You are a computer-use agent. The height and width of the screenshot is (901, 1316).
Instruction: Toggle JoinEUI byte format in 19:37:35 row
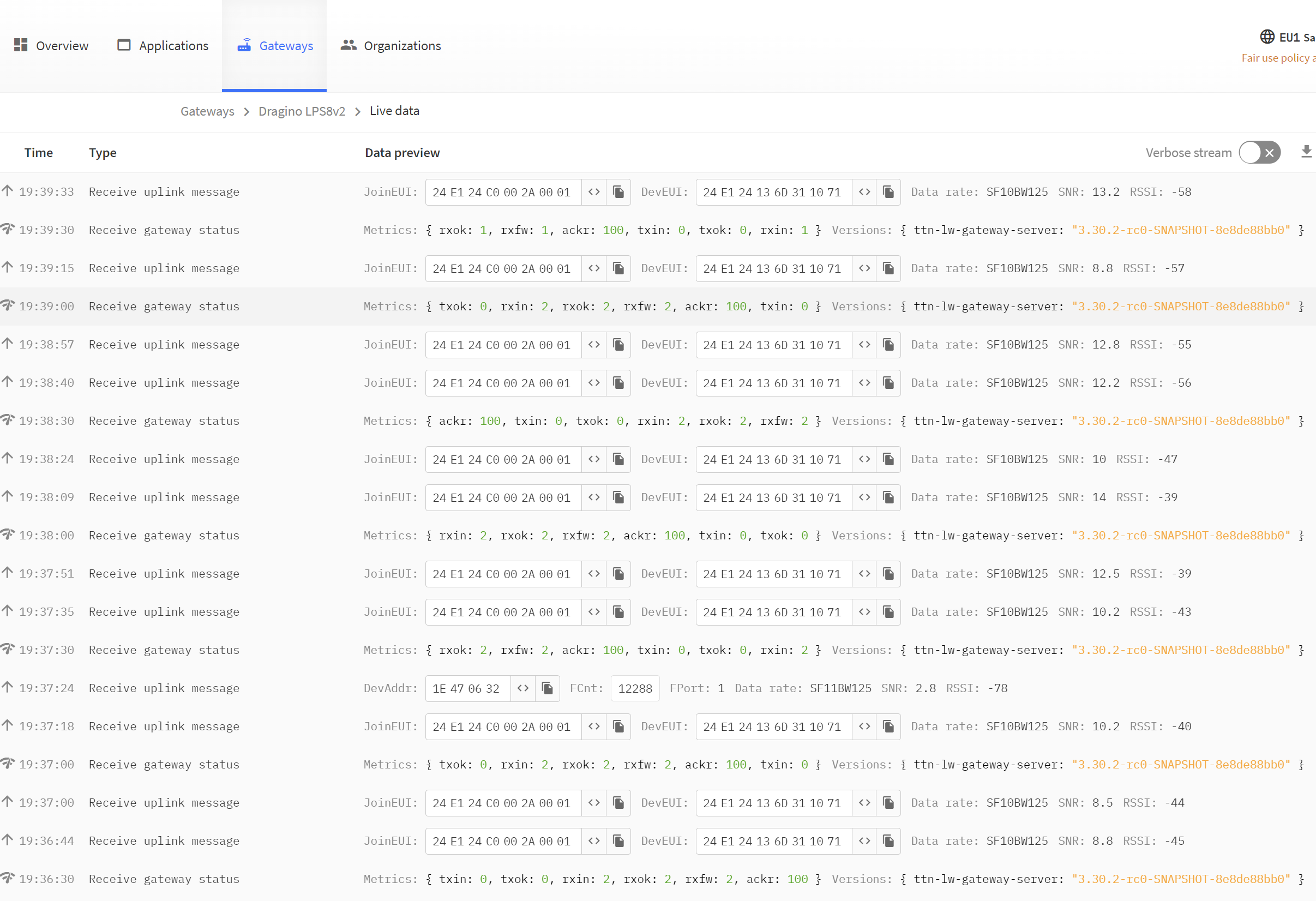[593, 611]
